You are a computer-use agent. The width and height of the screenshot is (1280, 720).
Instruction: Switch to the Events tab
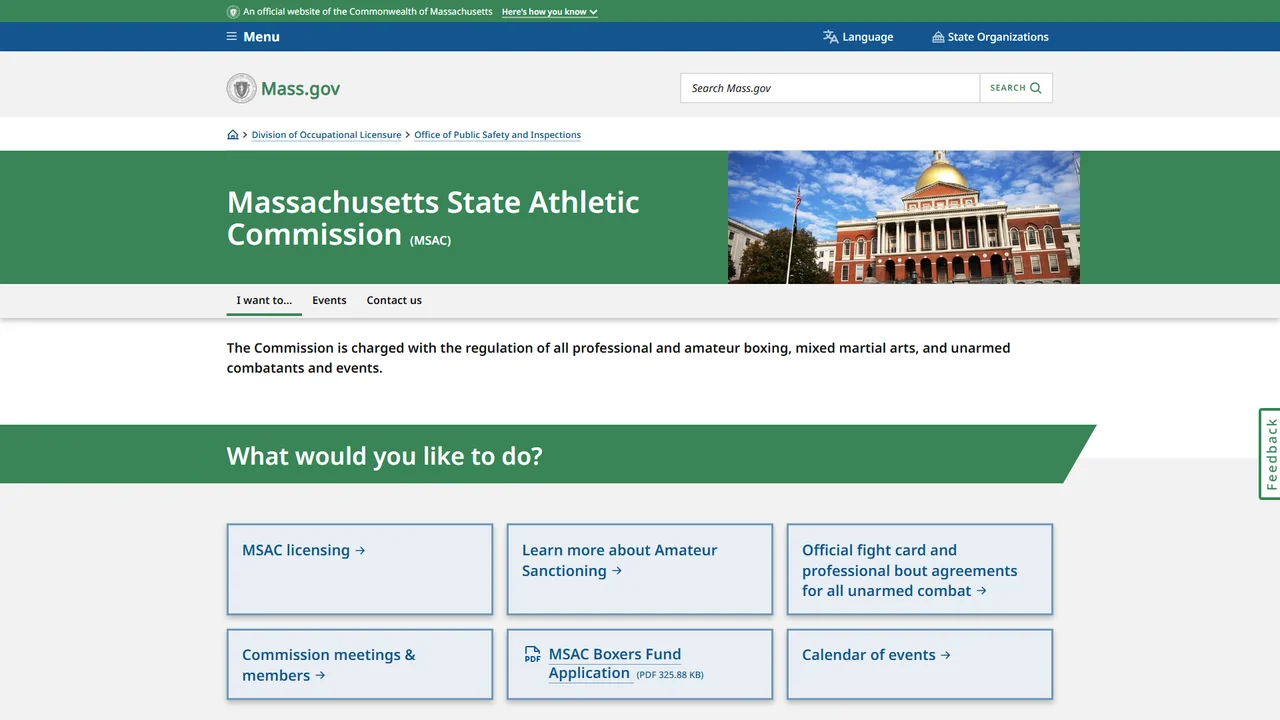[x=329, y=300]
